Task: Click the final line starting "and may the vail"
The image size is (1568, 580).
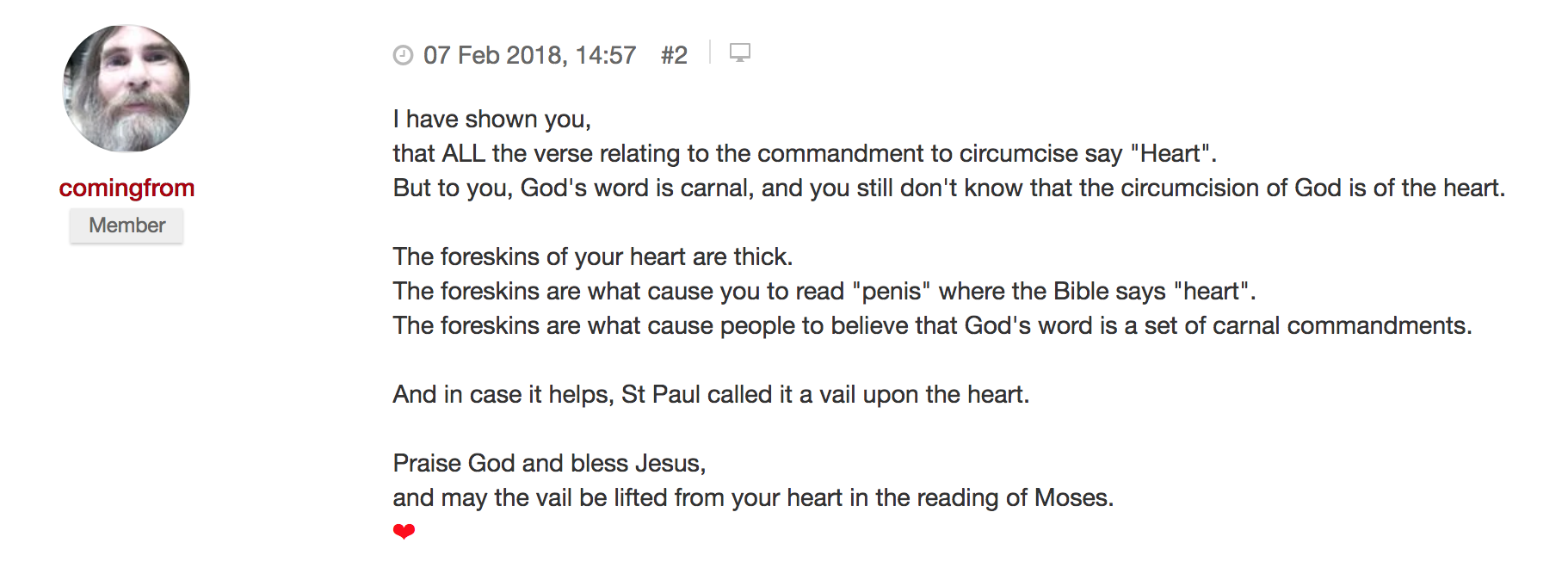Action: 753,497
